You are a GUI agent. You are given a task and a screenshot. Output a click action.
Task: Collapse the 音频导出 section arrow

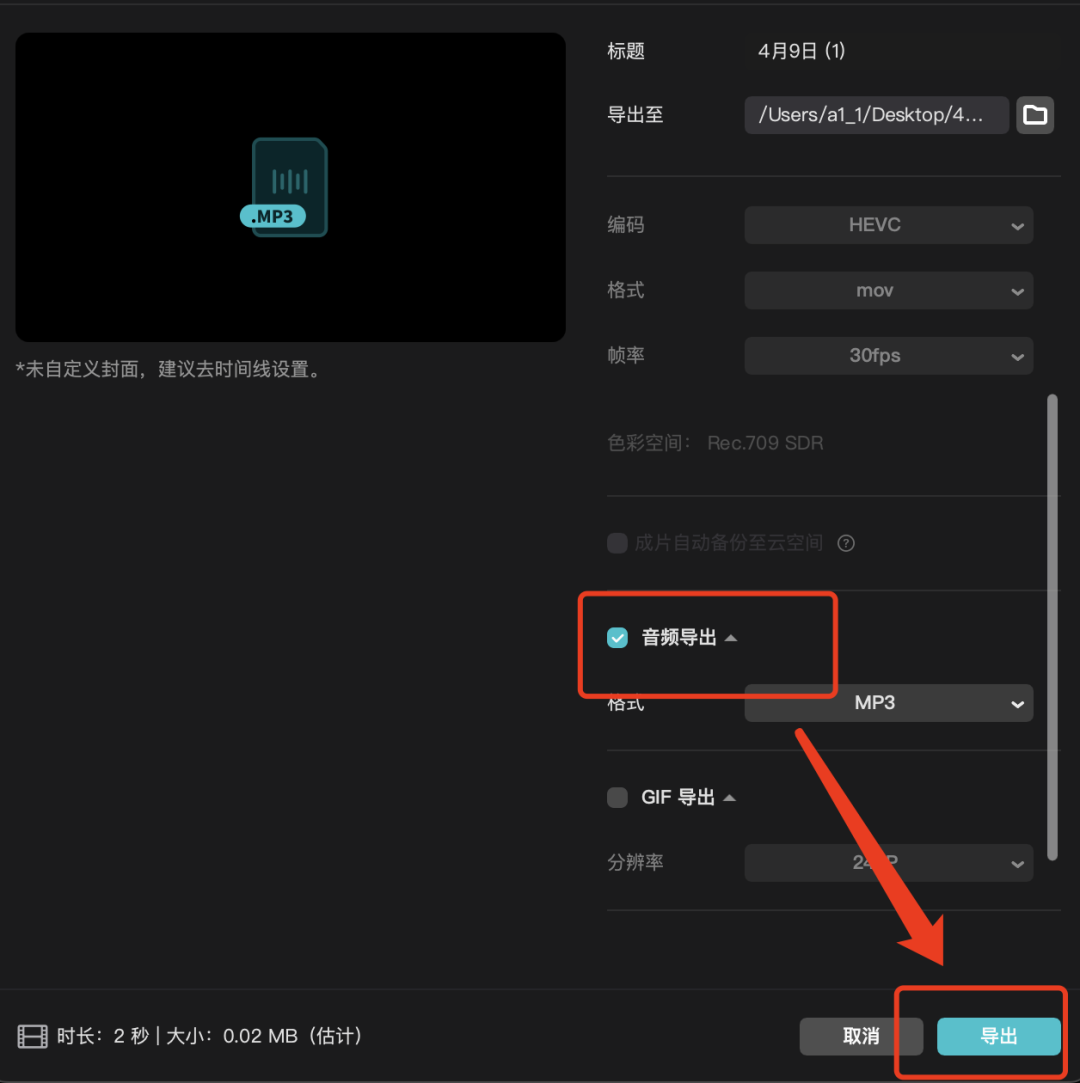[x=733, y=637]
